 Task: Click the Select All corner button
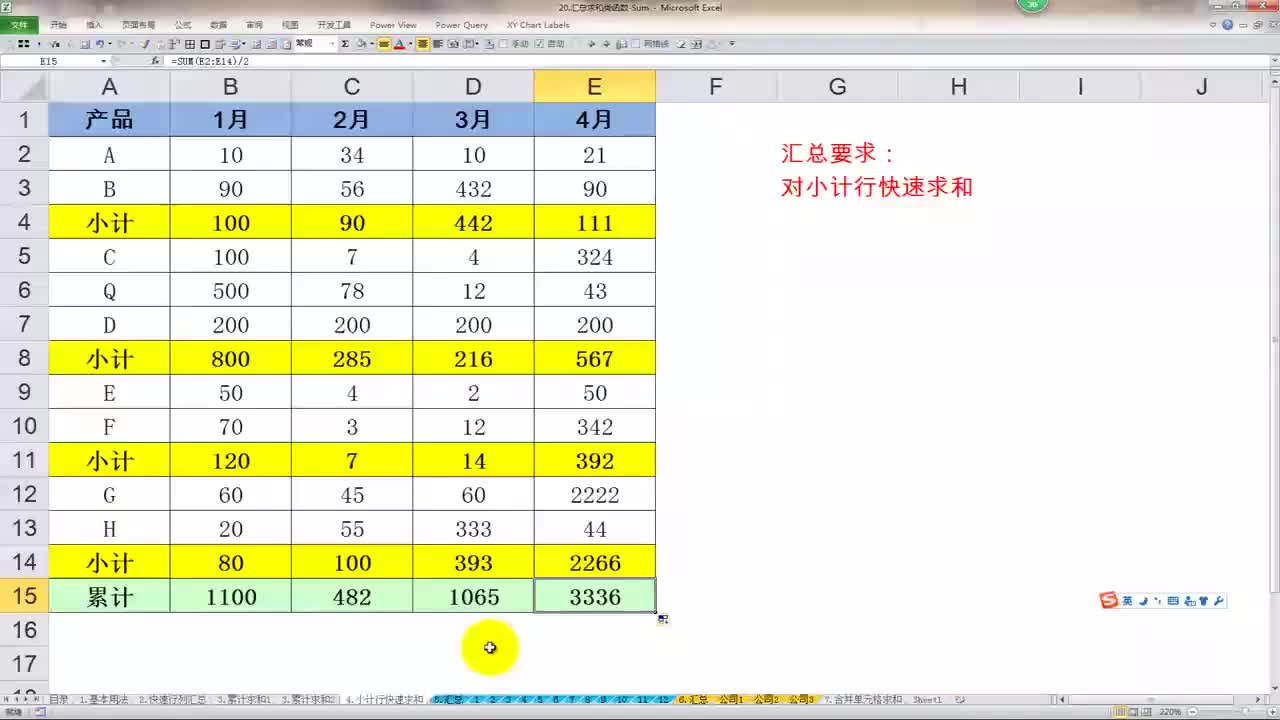[24, 87]
